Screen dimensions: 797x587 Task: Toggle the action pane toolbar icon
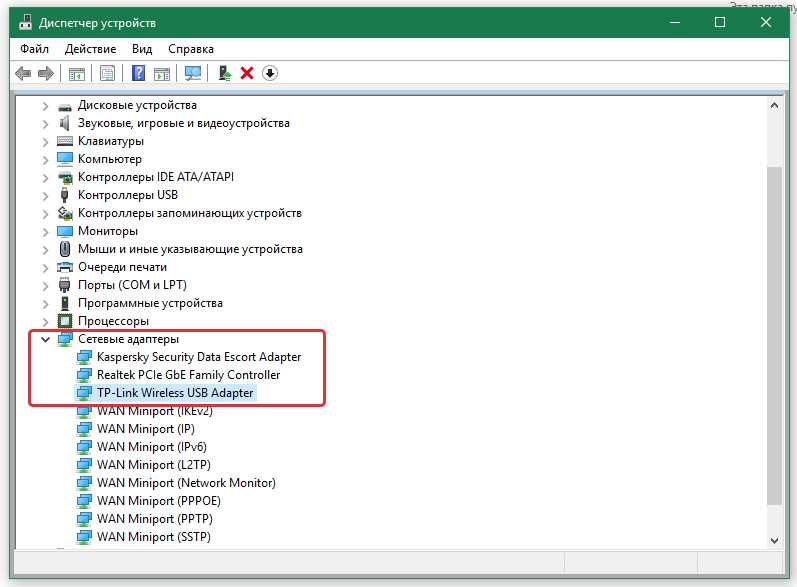coord(162,74)
